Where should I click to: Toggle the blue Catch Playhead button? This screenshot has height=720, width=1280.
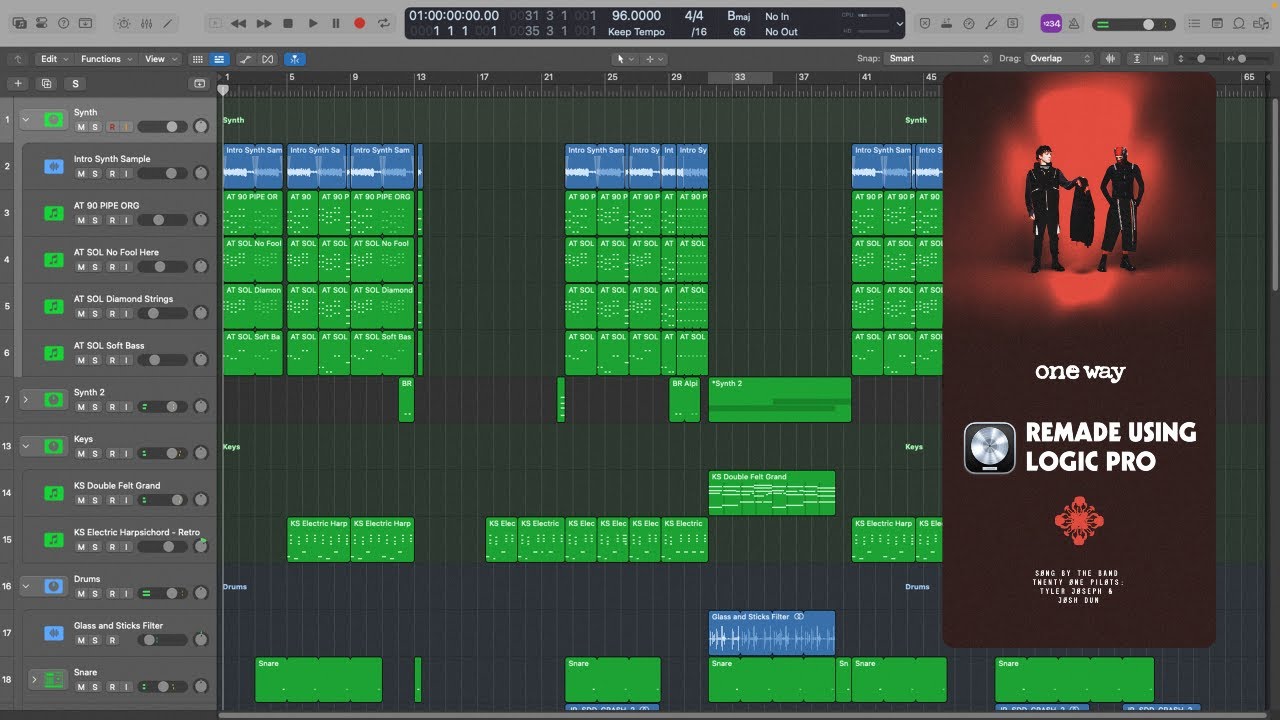coord(295,59)
